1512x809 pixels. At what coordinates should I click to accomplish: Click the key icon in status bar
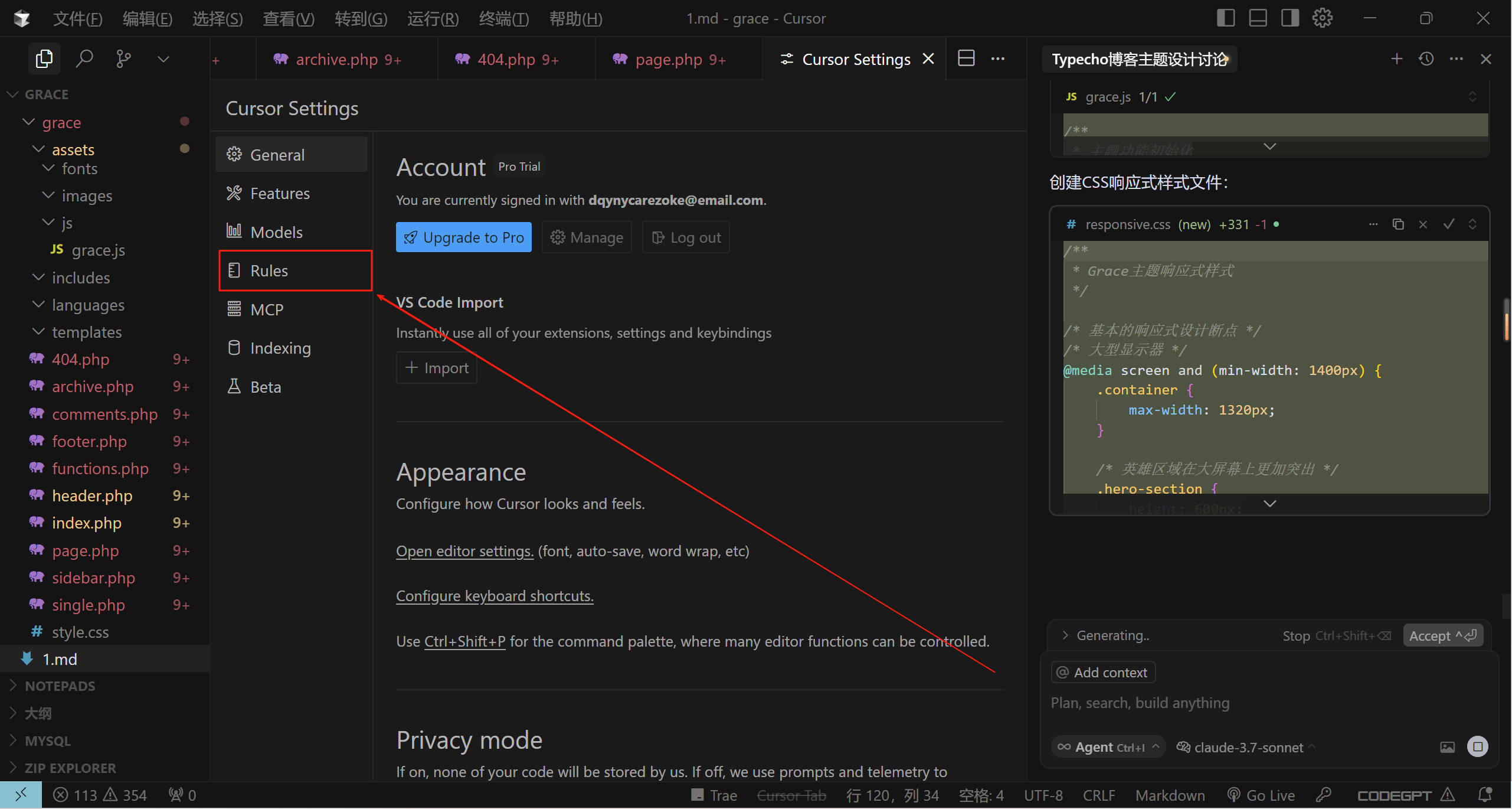tap(1324, 795)
